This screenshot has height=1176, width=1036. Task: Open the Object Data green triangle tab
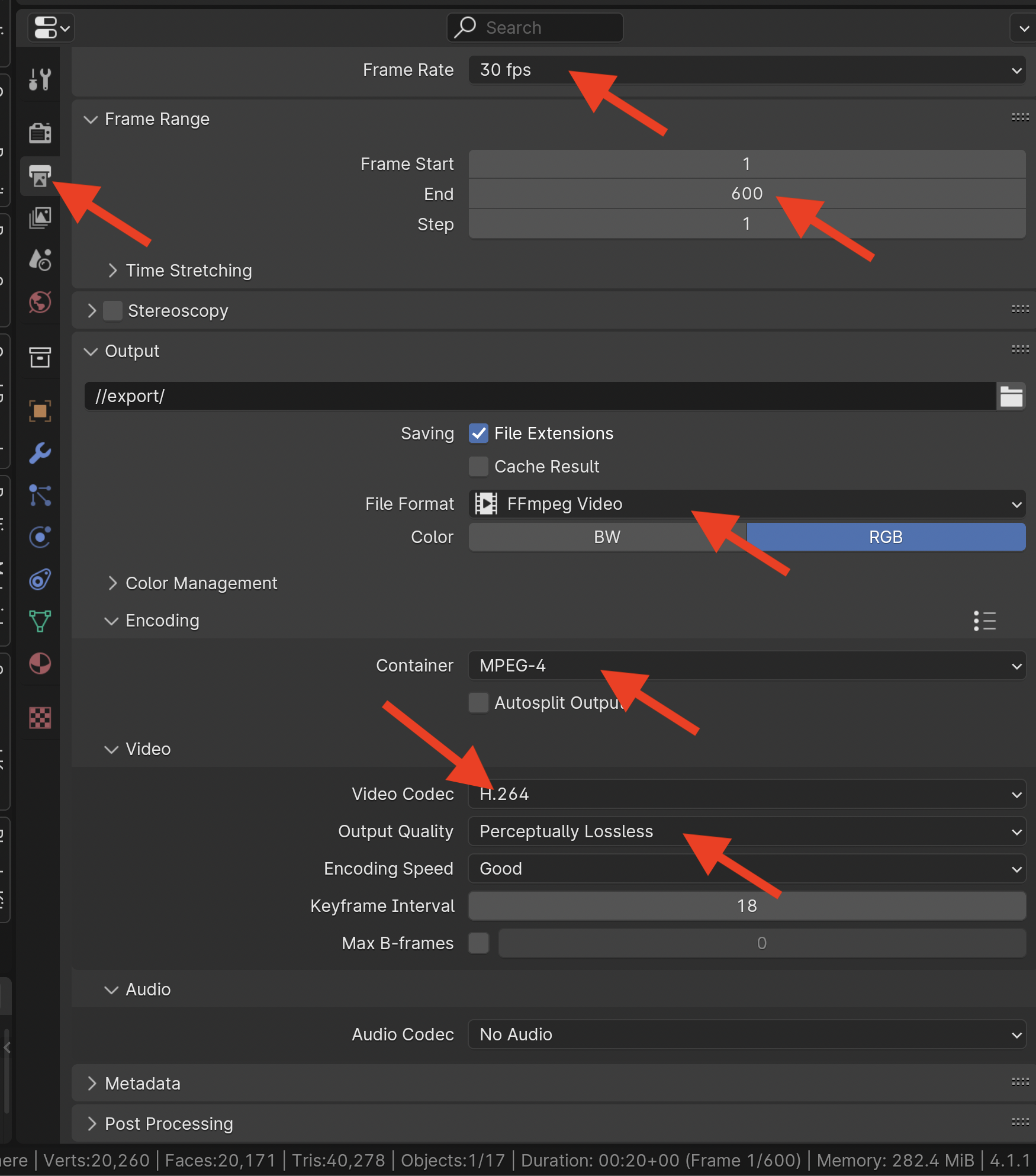click(40, 621)
